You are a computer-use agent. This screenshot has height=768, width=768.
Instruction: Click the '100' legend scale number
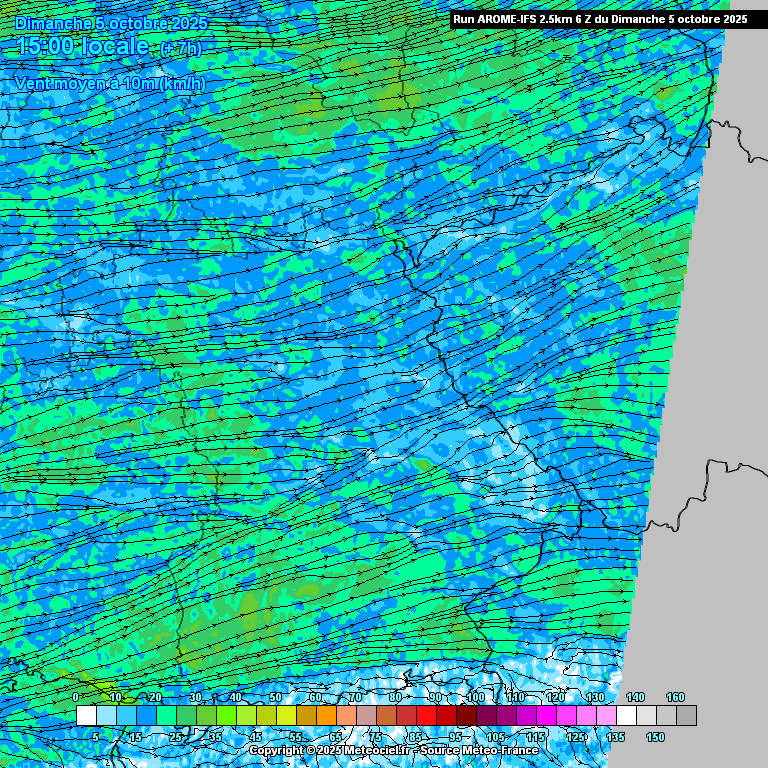click(475, 697)
